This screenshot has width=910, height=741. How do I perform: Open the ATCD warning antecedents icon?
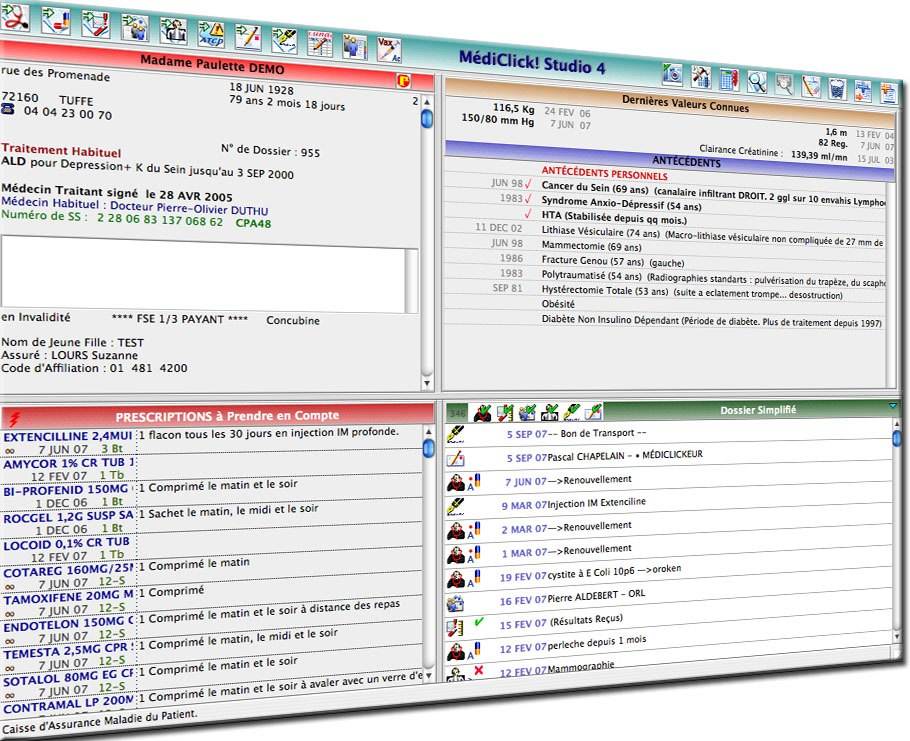tap(211, 34)
